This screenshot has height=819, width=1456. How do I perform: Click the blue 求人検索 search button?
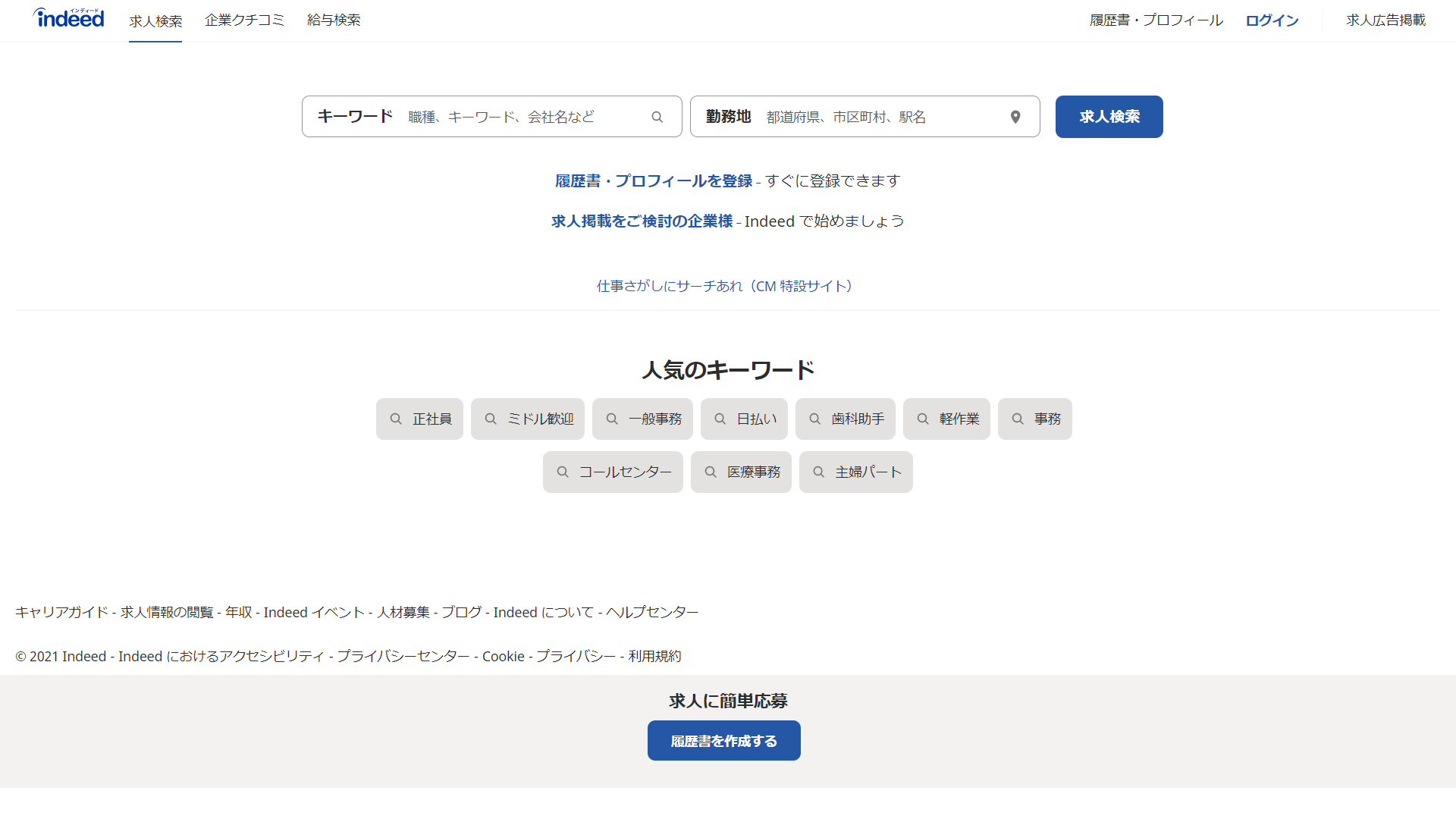point(1109,117)
